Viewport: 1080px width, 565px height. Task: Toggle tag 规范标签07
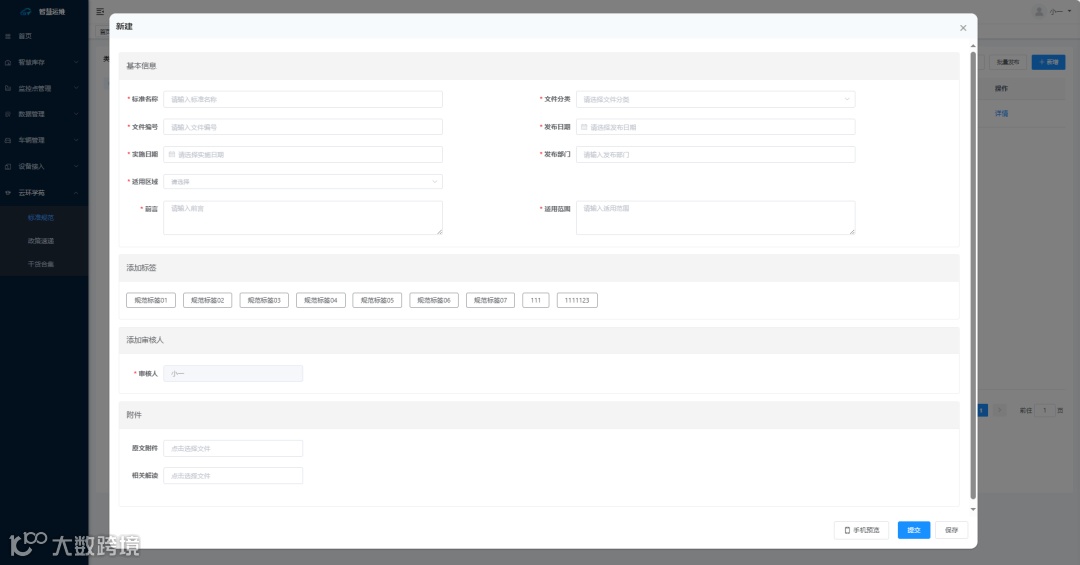[x=490, y=300]
